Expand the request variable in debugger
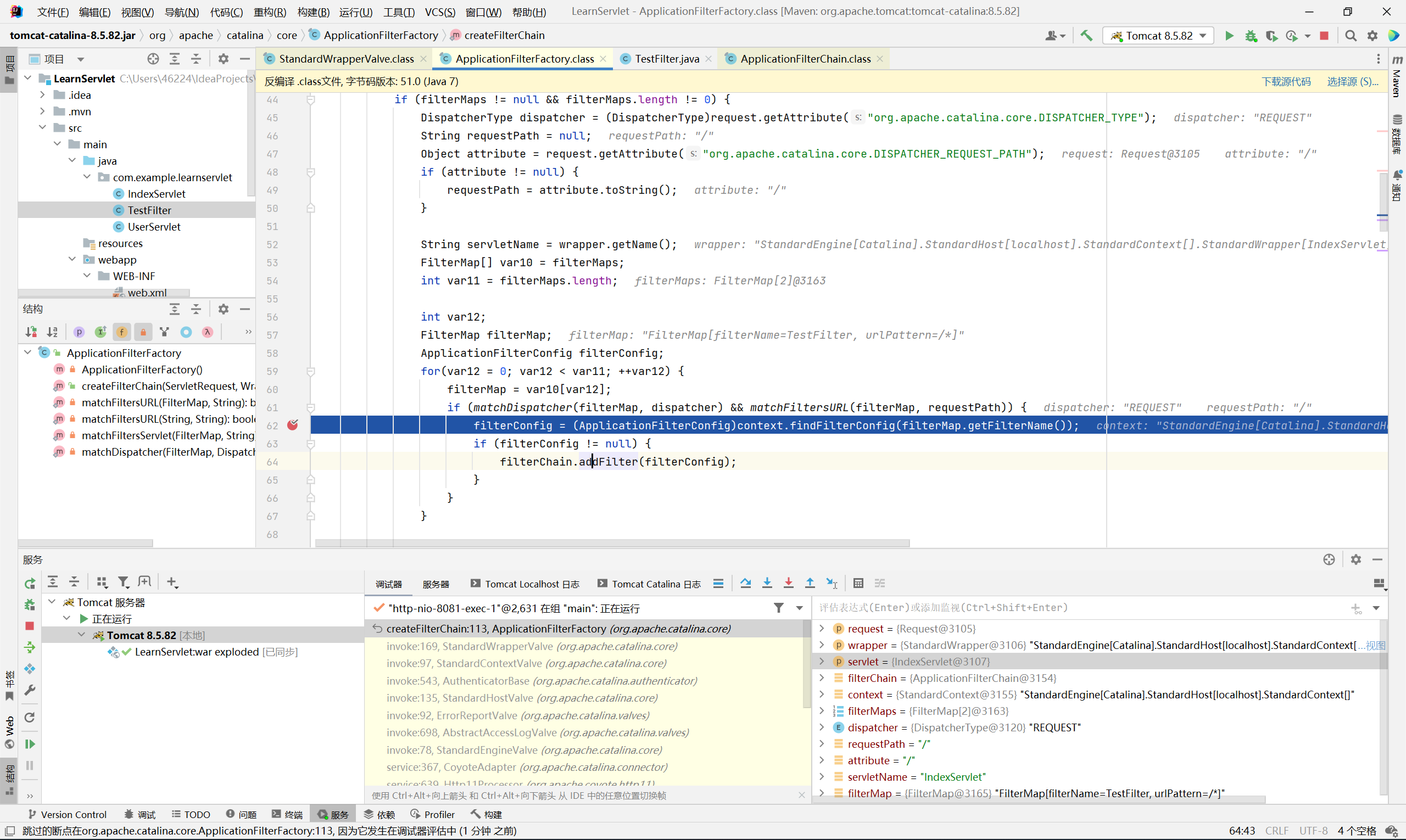 (822, 628)
